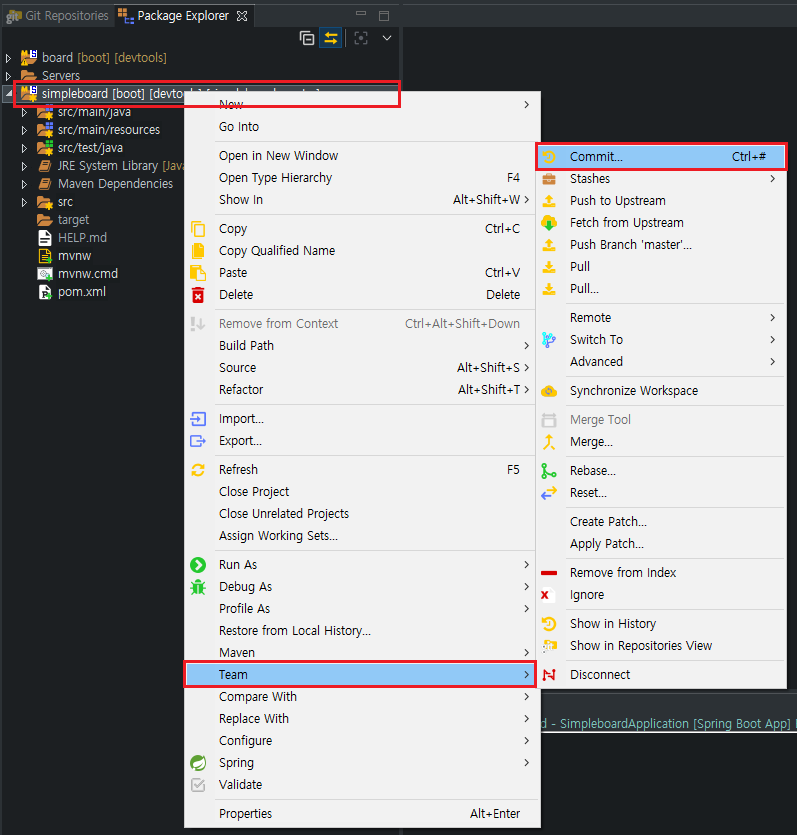The height and width of the screenshot is (835, 797).
Task: Expand the board project node
Action: click(8, 58)
